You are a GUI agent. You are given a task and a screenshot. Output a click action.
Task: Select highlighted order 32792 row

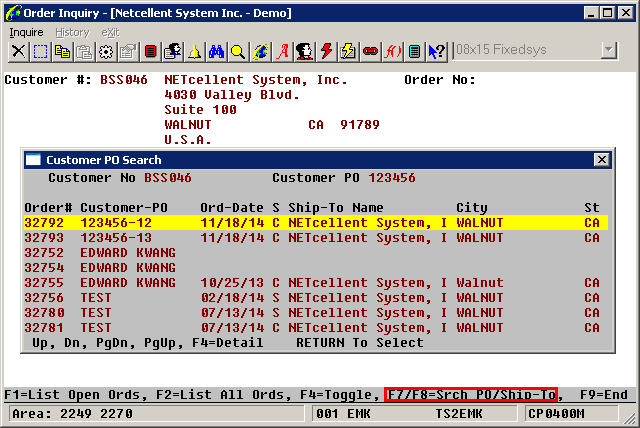(x=316, y=223)
